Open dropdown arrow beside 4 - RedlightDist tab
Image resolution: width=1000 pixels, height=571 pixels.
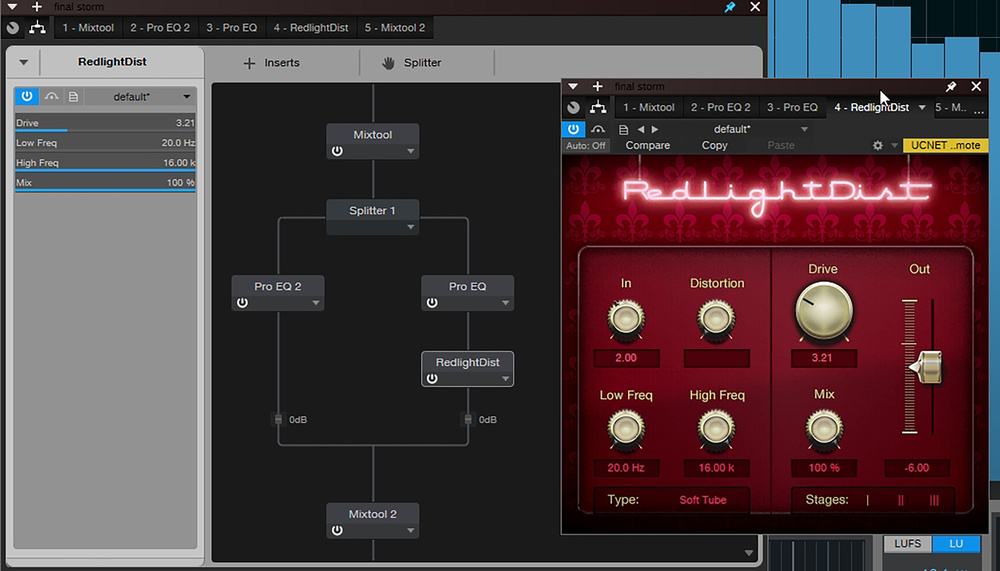pos(922,107)
